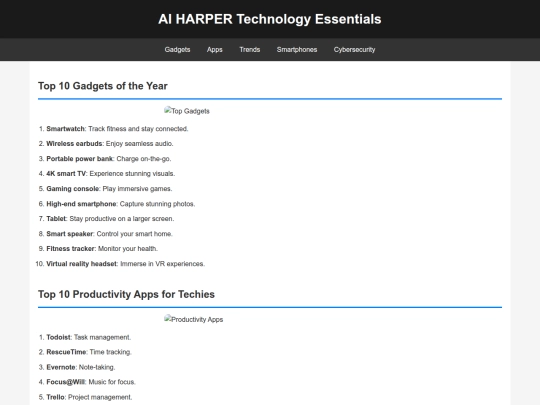The image size is (540, 405).
Task: Go to the Trends section
Action: (x=250, y=50)
